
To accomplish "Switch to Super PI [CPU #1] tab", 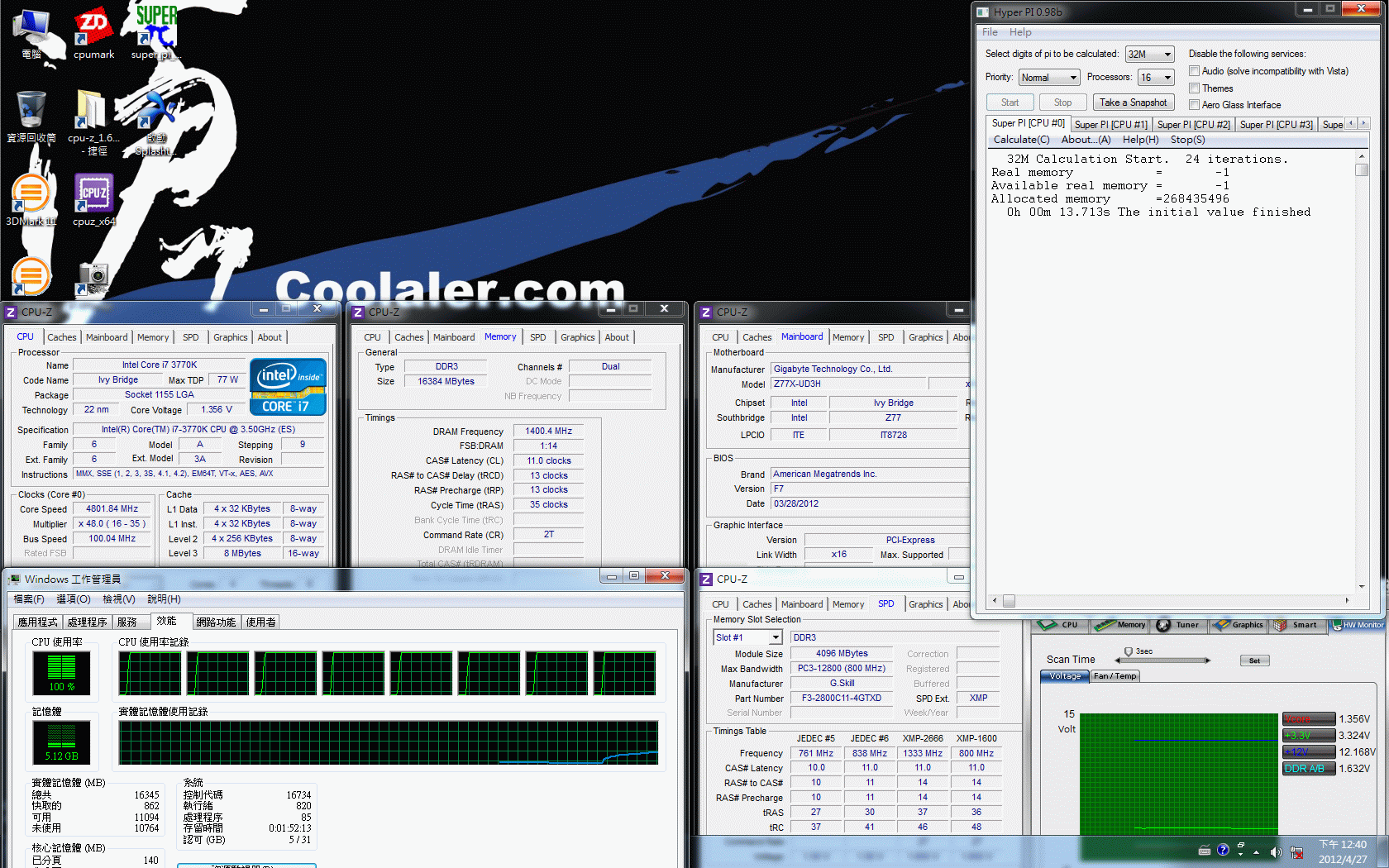I will click(1110, 125).
